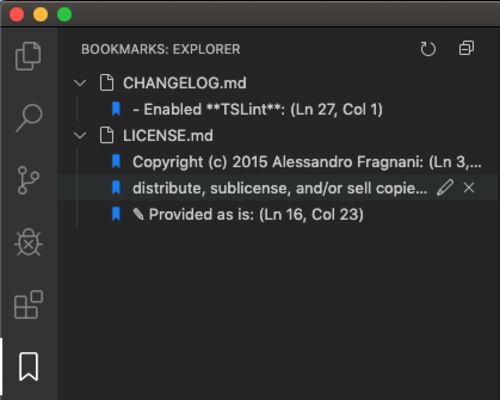Remove the distribute, sublicense bookmark

click(x=469, y=188)
